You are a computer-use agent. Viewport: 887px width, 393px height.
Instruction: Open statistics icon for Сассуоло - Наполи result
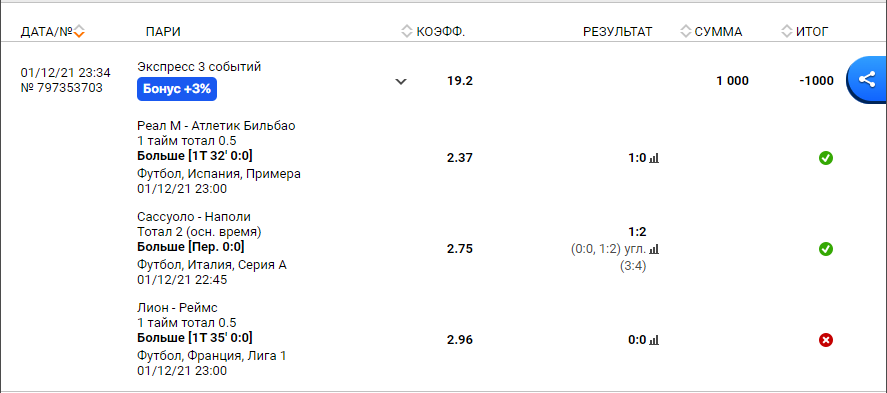tap(655, 249)
